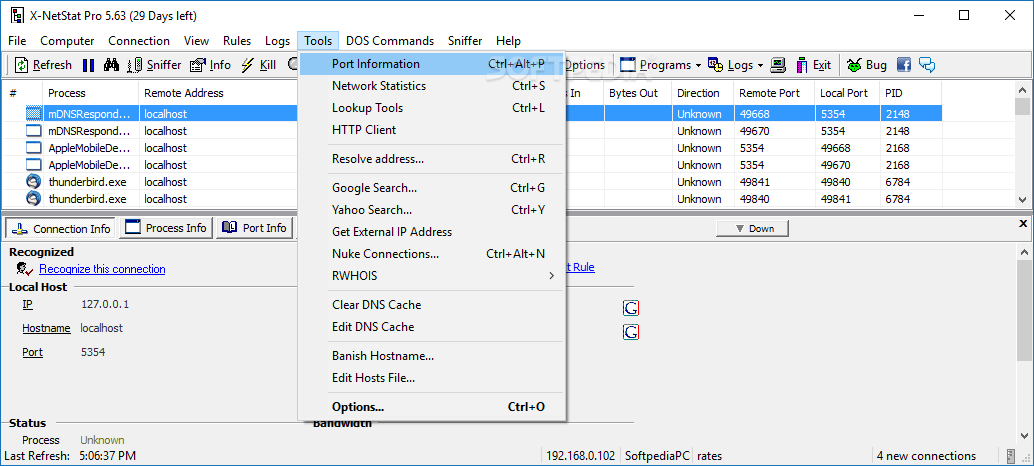Click the status bar icon at far right
Screen dimensions: 1034x466
pyautogui.click(x=1011, y=455)
